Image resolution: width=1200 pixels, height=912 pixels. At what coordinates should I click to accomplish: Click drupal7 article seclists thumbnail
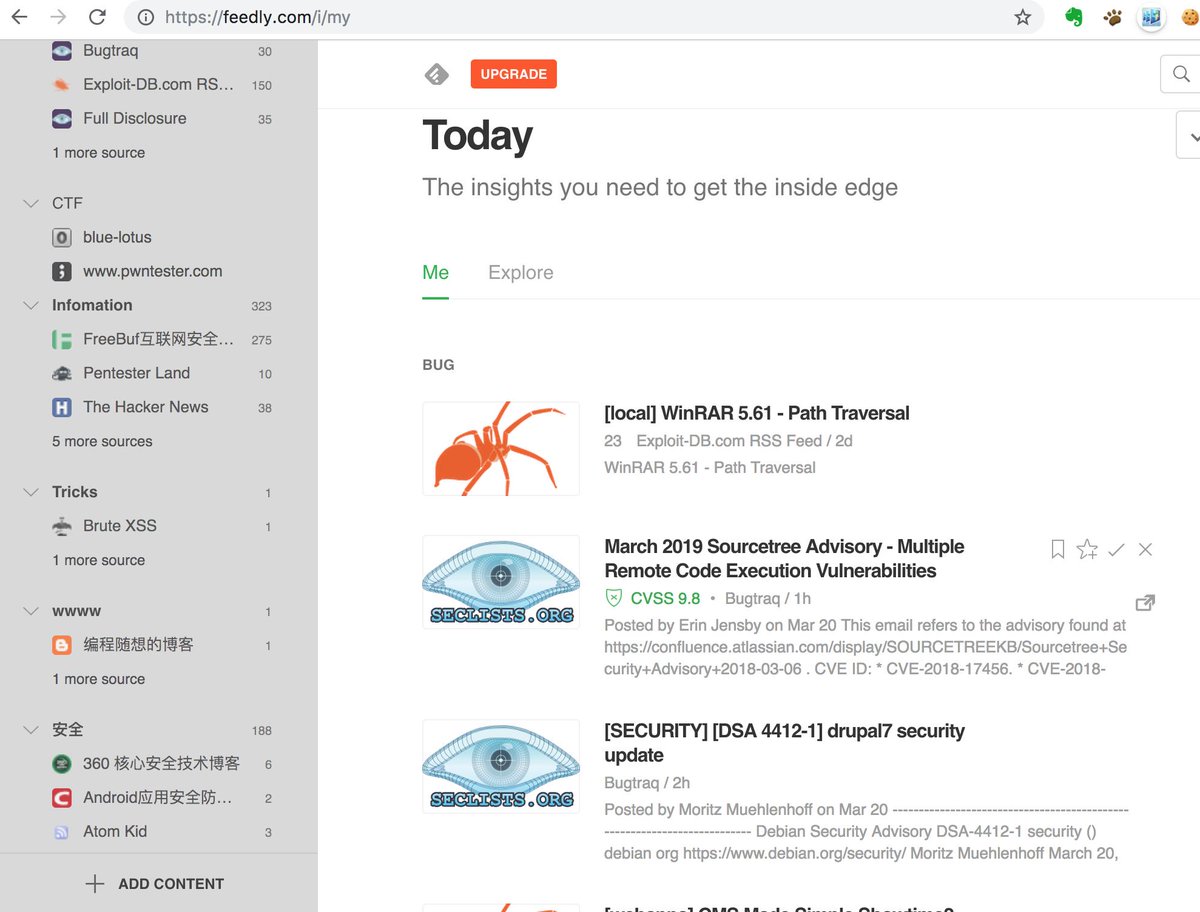pos(501,766)
